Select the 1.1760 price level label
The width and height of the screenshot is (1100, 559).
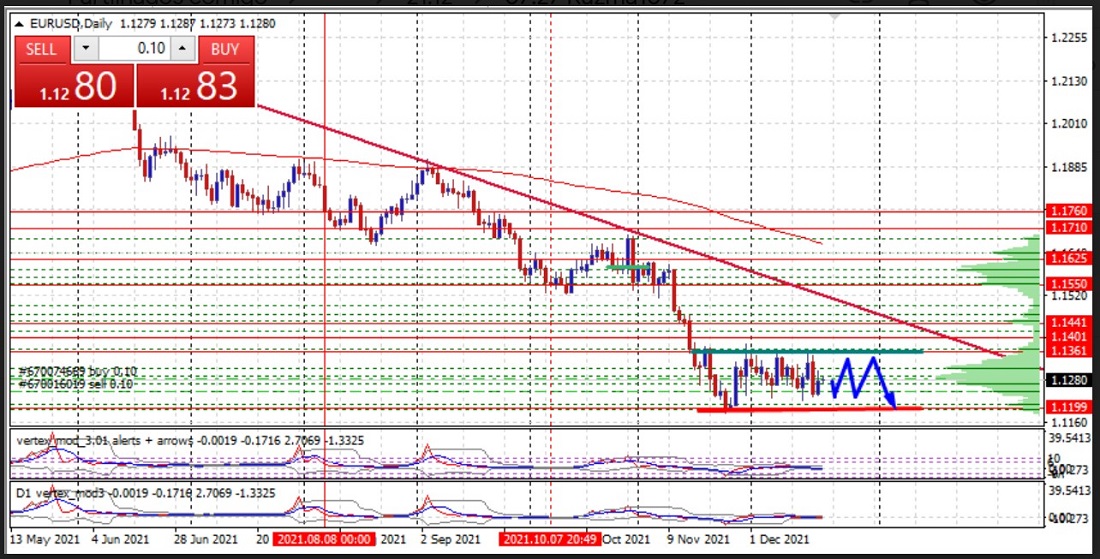pos(1068,212)
